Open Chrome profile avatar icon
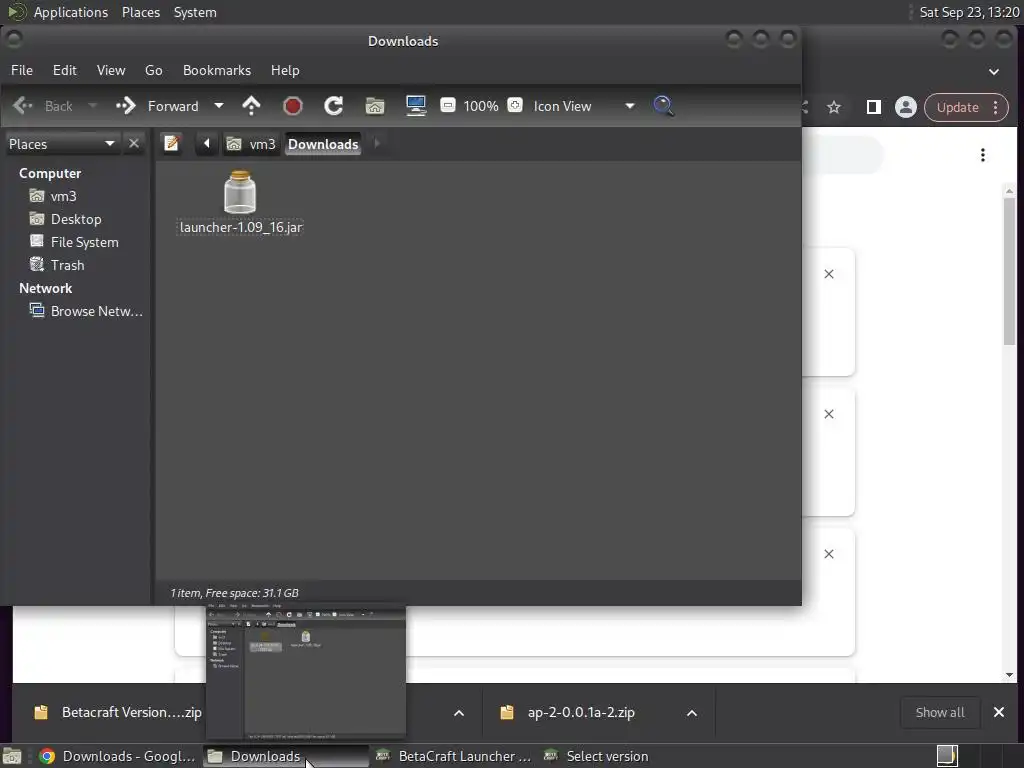 click(906, 107)
